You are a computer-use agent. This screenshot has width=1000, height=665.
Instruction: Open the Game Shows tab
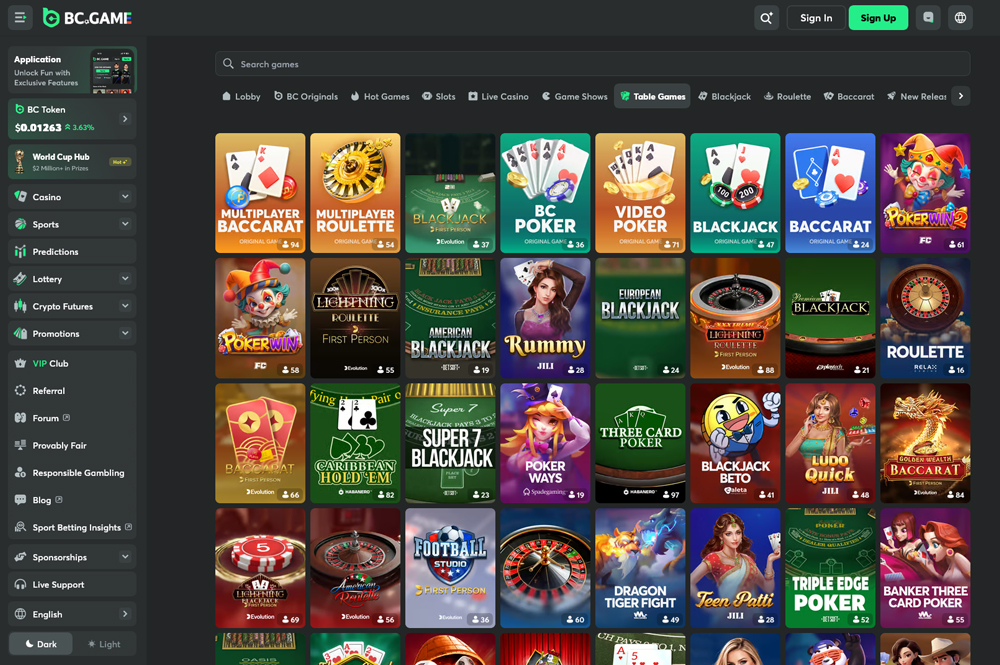point(575,96)
